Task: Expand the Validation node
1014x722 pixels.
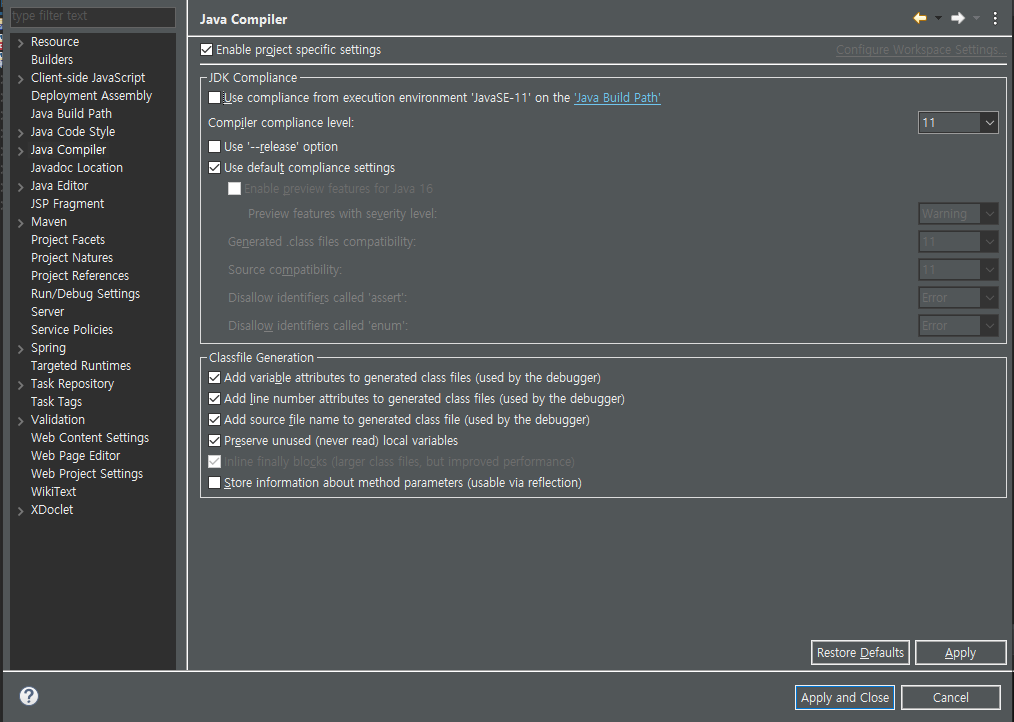Action: tap(21, 421)
